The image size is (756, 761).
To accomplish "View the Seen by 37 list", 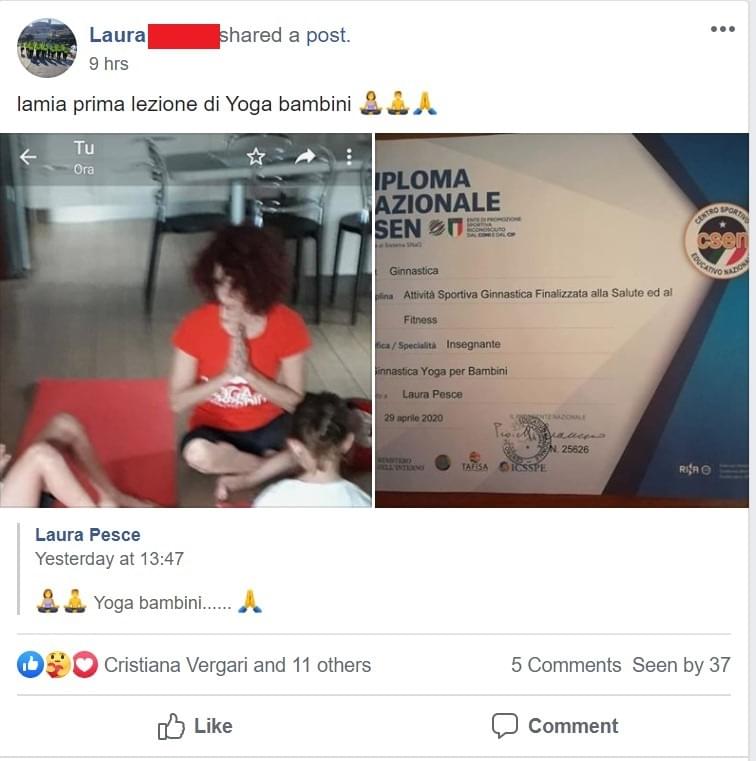I will pyautogui.click(x=681, y=665).
